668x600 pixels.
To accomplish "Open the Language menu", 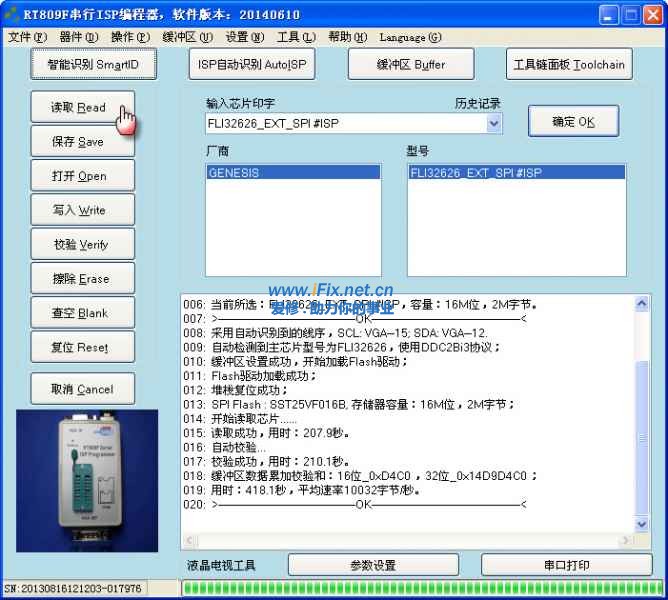I will coord(410,37).
